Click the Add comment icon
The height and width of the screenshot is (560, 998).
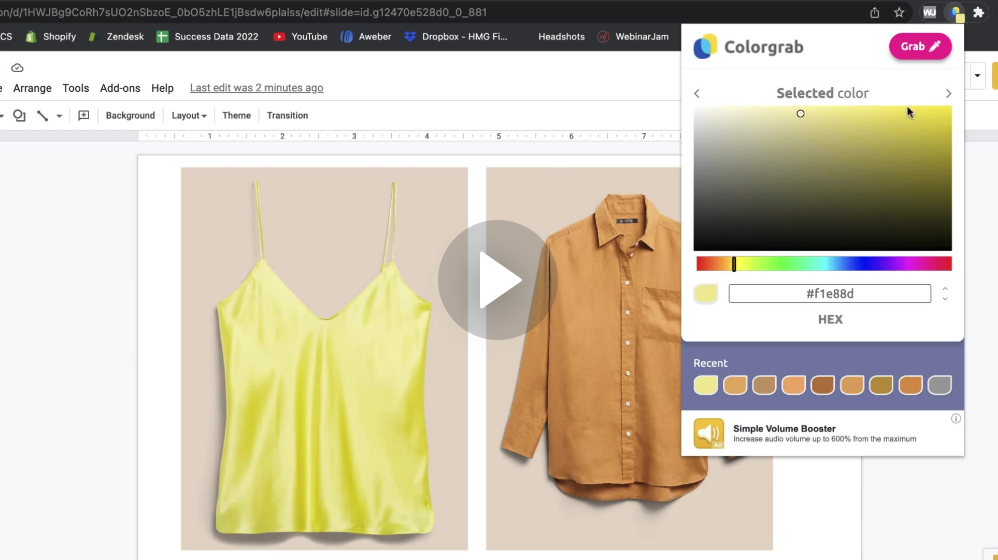pyautogui.click(x=83, y=115)
